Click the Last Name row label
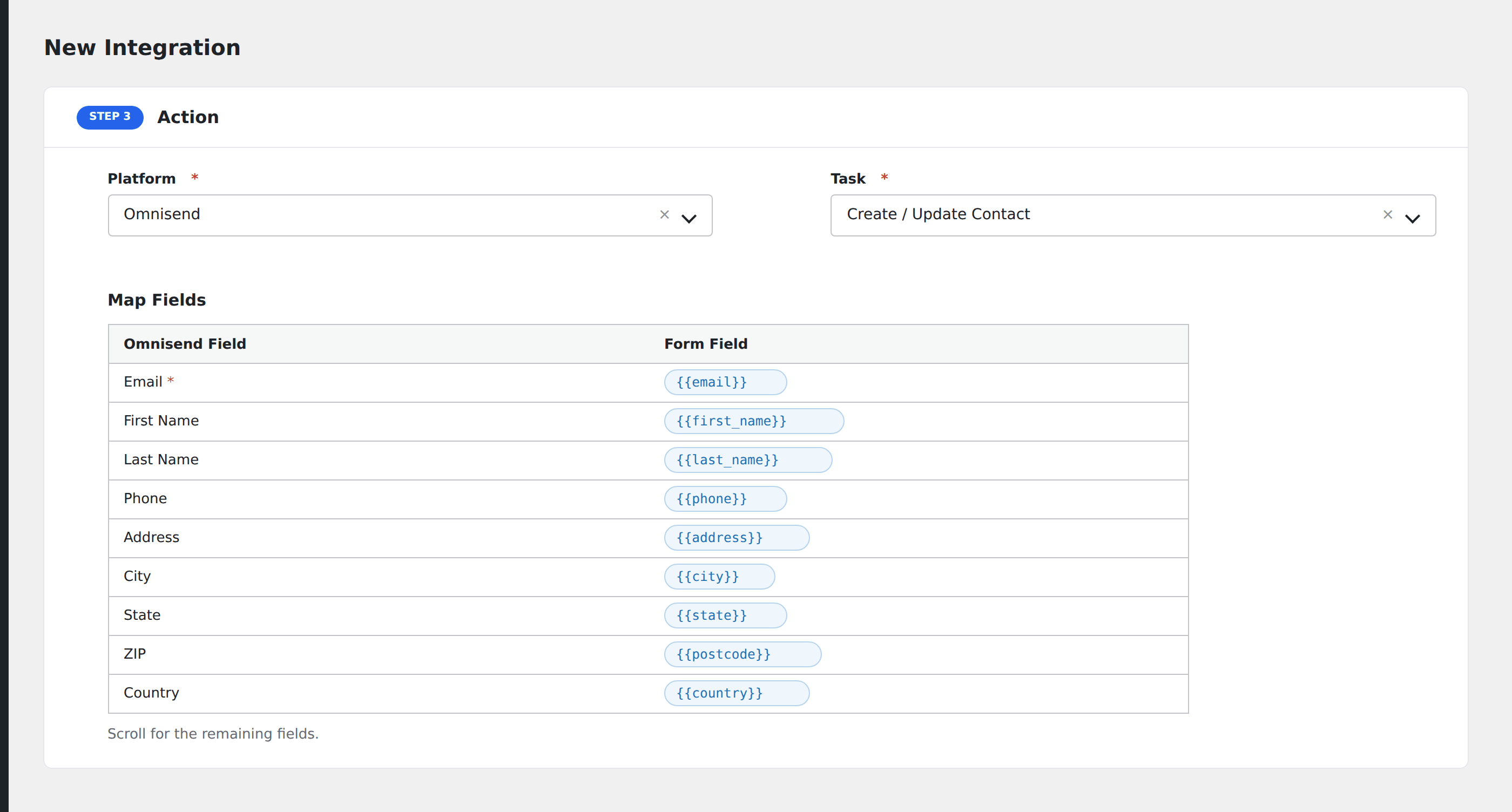 pyautogui.click(x=161, y=459)
